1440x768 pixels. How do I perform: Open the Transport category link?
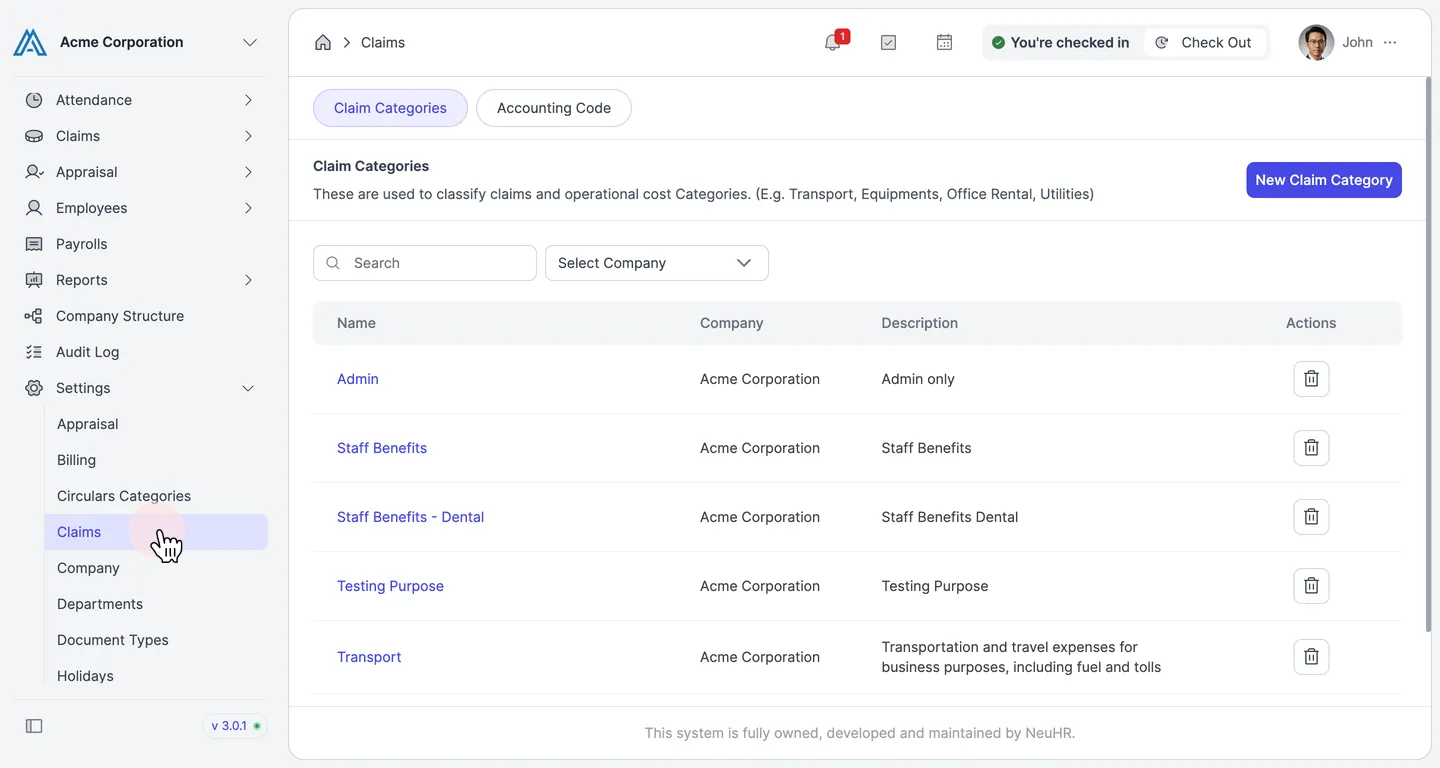click(x=369, y=657)
